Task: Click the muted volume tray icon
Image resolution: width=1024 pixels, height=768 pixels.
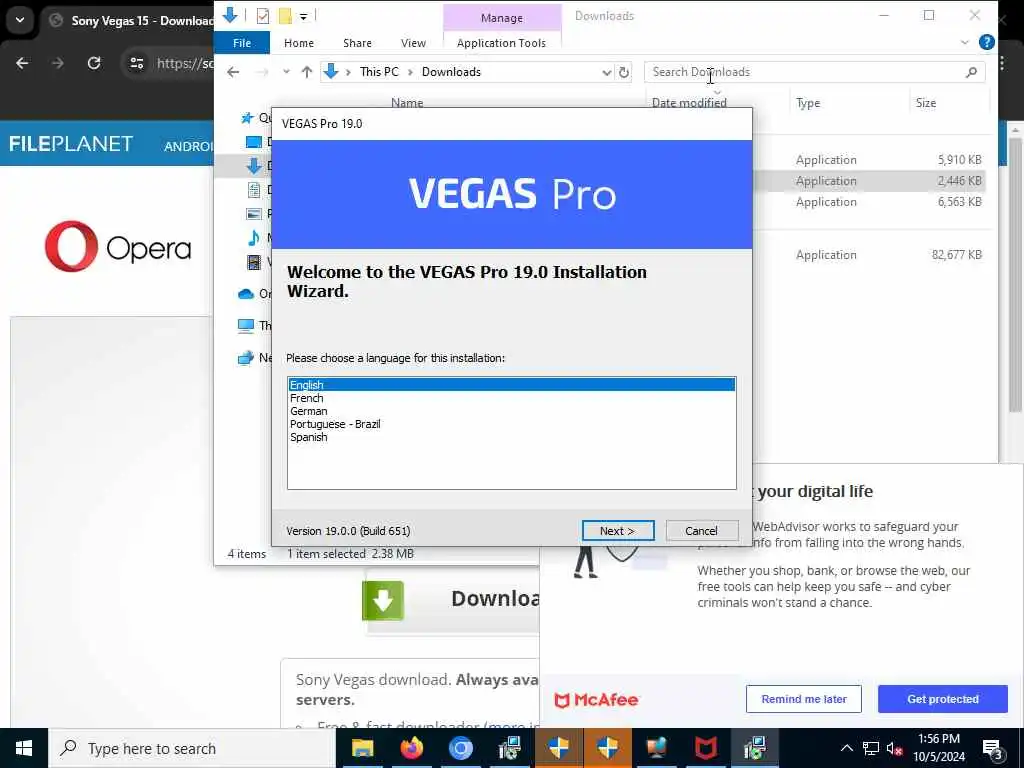Action: 894,748
